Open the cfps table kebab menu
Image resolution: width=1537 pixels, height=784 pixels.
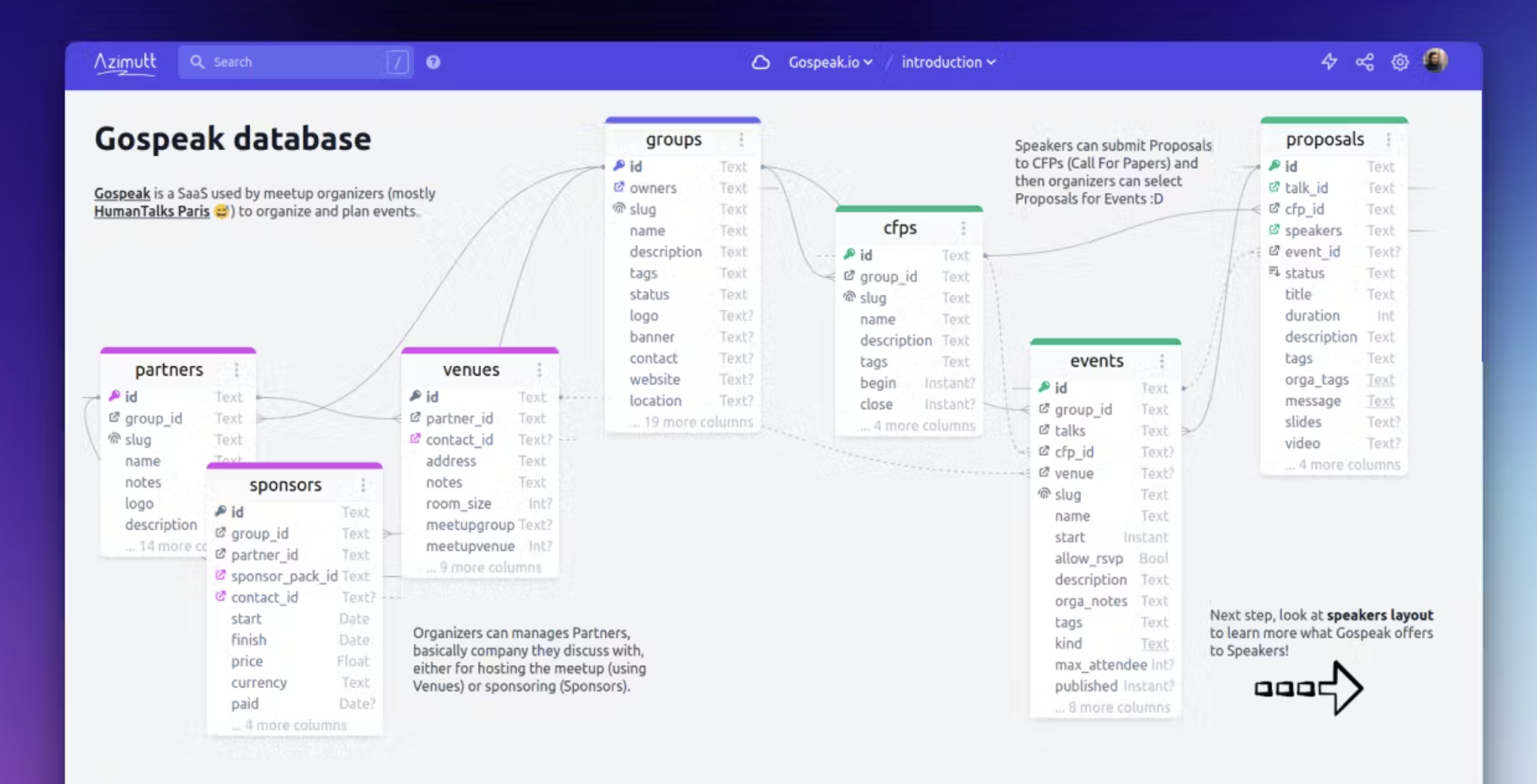tap(963, 228)
